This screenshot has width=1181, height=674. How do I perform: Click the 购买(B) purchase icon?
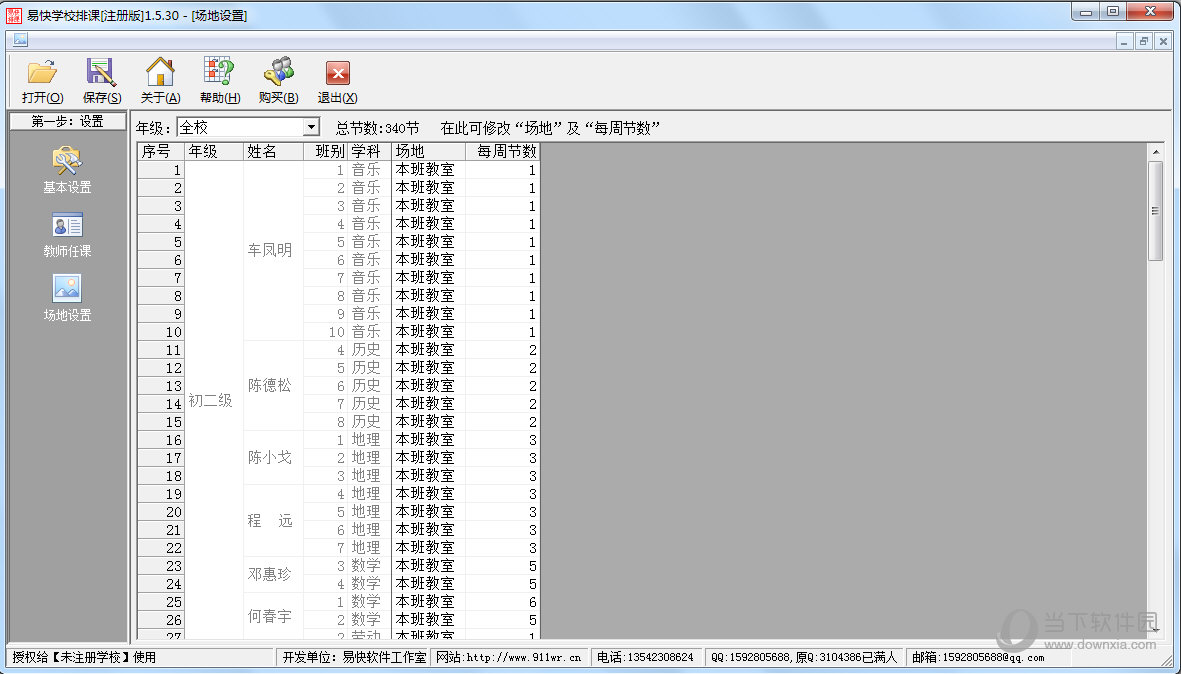point(279,81)
